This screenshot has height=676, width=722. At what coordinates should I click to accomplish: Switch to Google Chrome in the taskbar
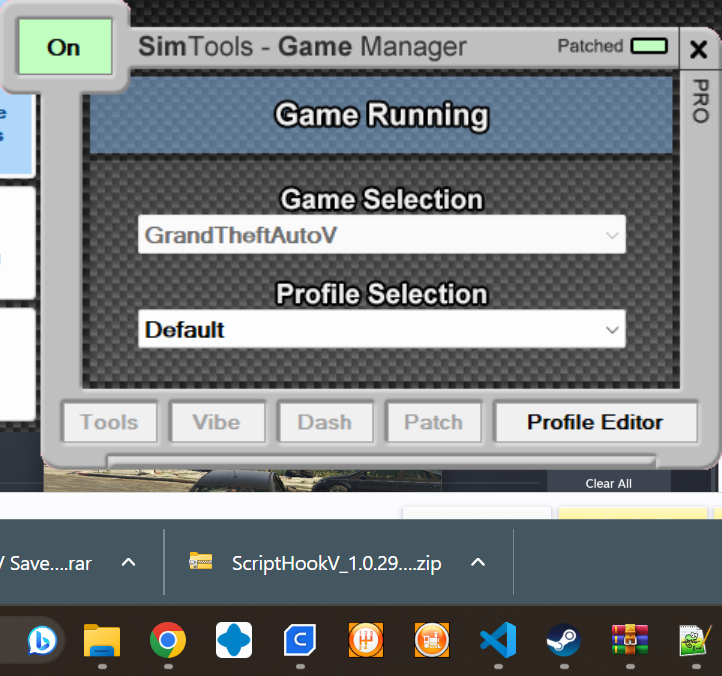point(168,640)
